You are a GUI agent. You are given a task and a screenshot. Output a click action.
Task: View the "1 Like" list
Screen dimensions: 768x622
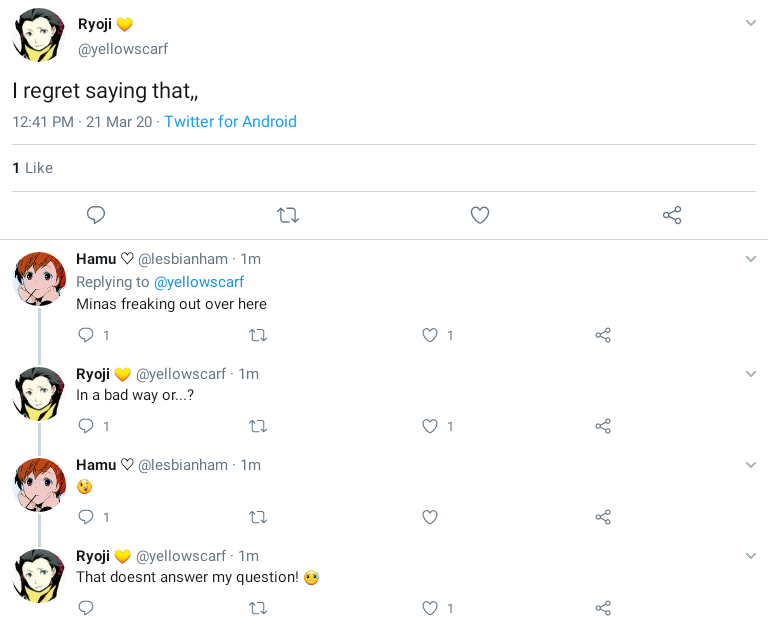pyautogui.click(x=33, y=168)
